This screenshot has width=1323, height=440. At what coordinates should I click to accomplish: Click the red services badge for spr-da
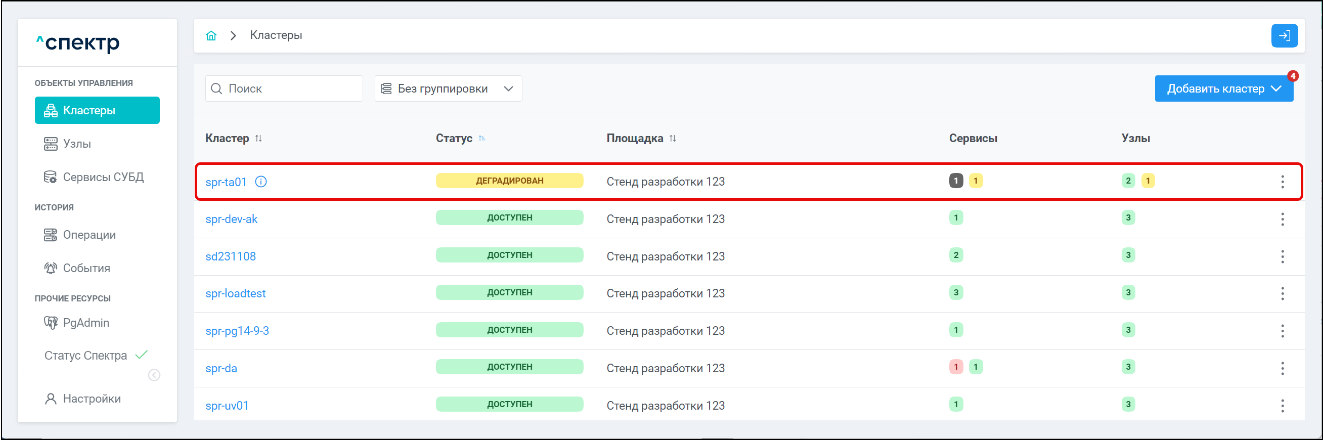point(957,368)
